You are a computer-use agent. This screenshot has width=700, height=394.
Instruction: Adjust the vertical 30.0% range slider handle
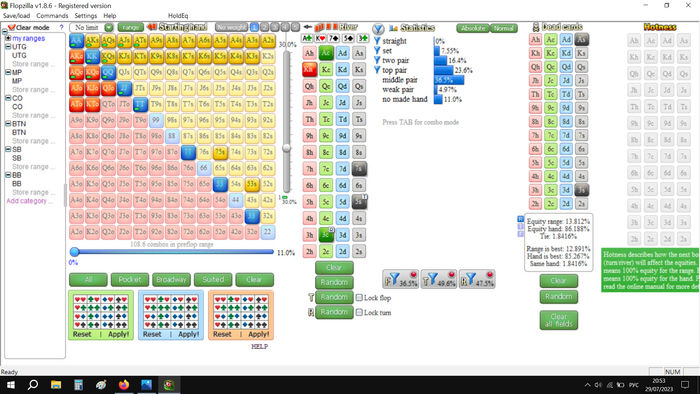click(x=286, y=148)
